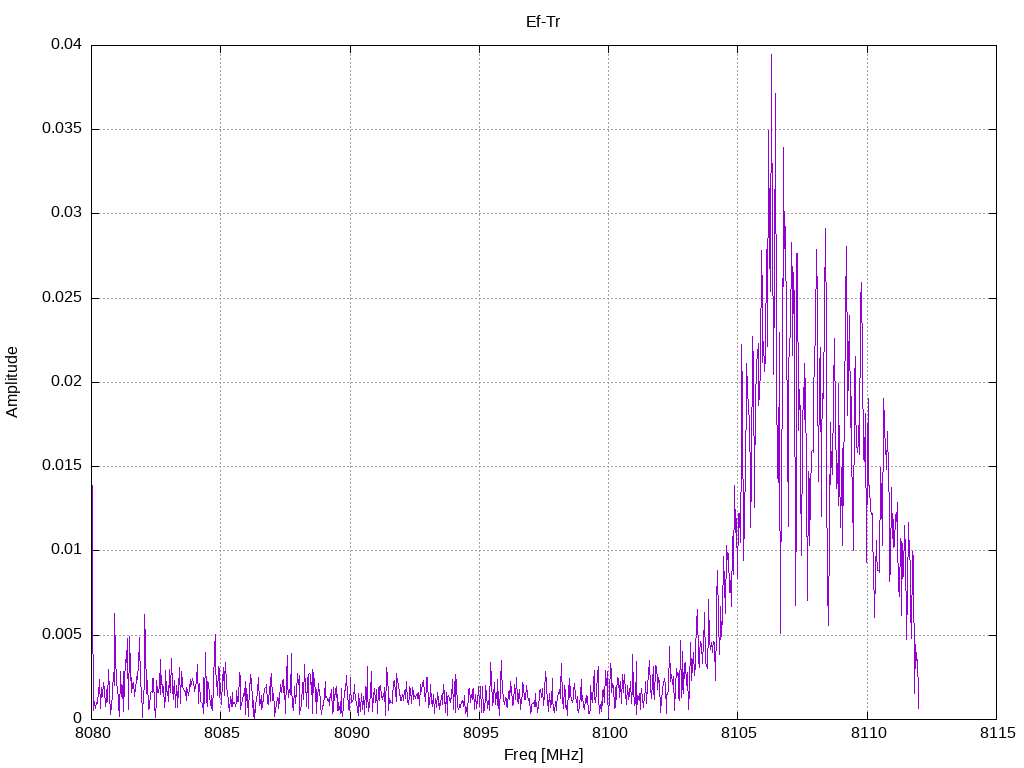Select the Freq [MHz] x-axis label

[x=543, y=755]
